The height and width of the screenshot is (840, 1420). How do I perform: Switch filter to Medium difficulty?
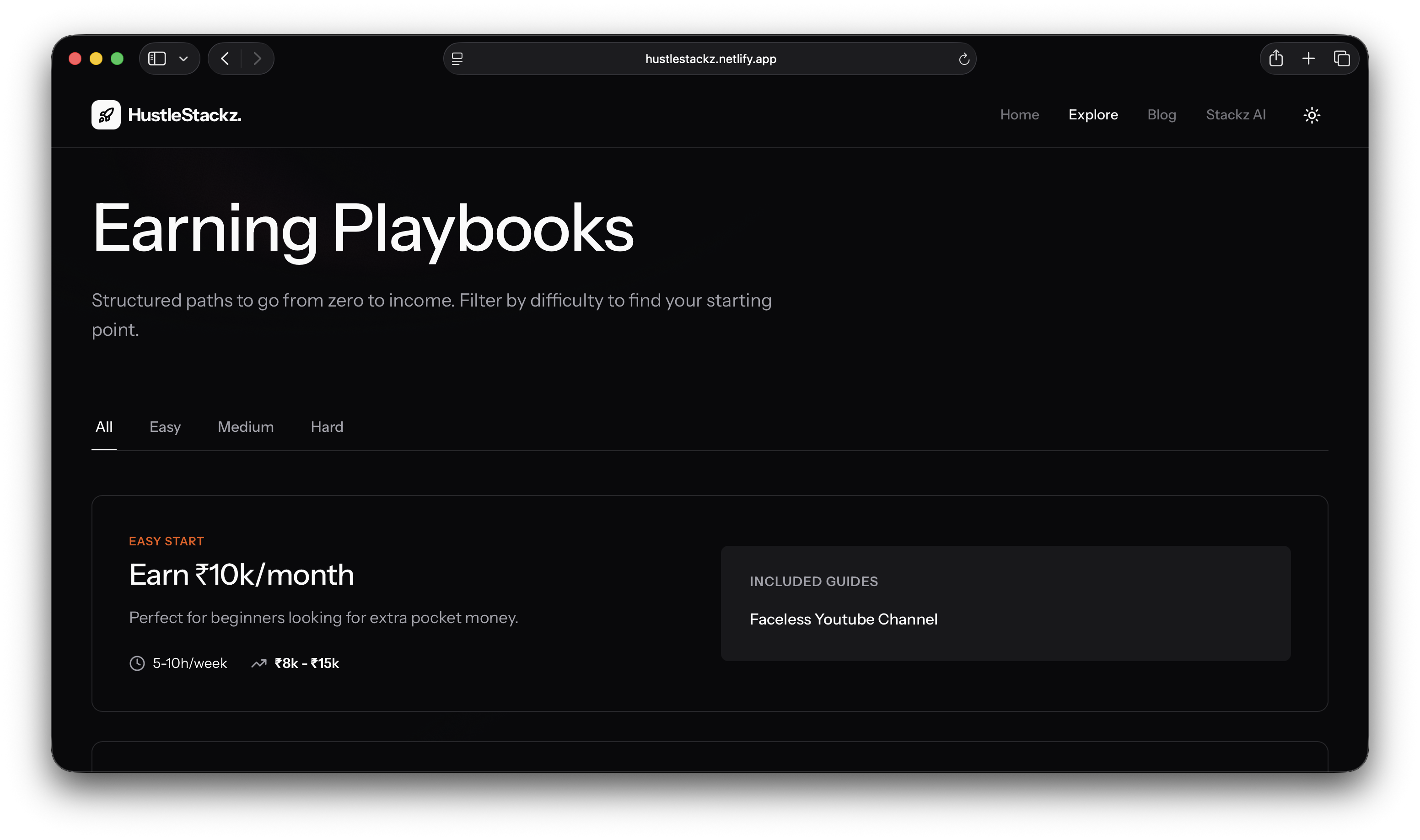tap(245, 427)
